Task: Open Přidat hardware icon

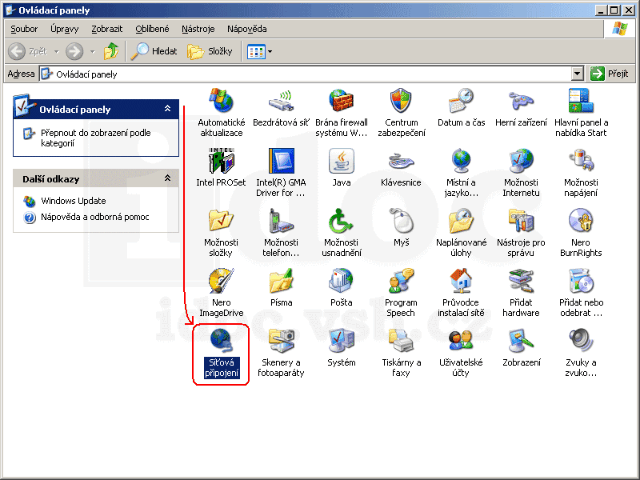Action: click(x=521, y=281)
